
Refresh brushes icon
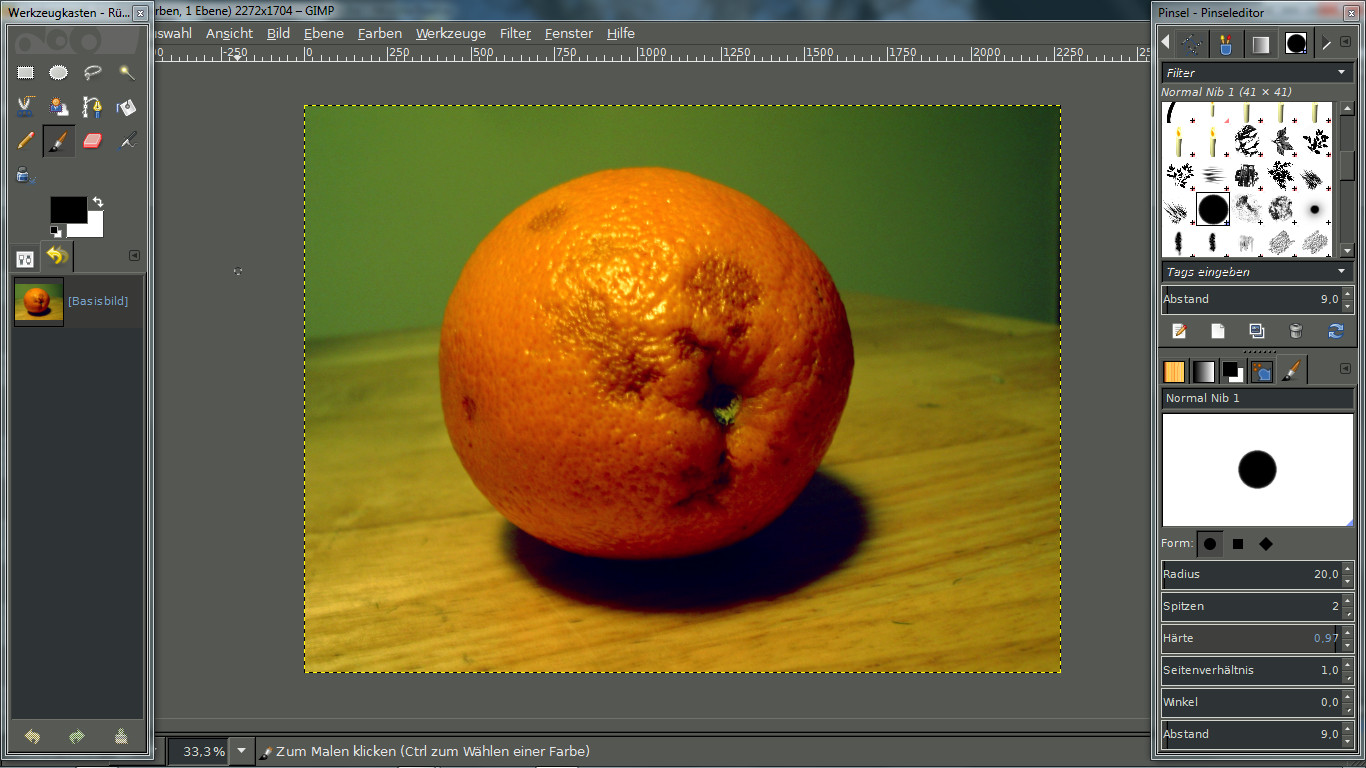coord(1335,331)
